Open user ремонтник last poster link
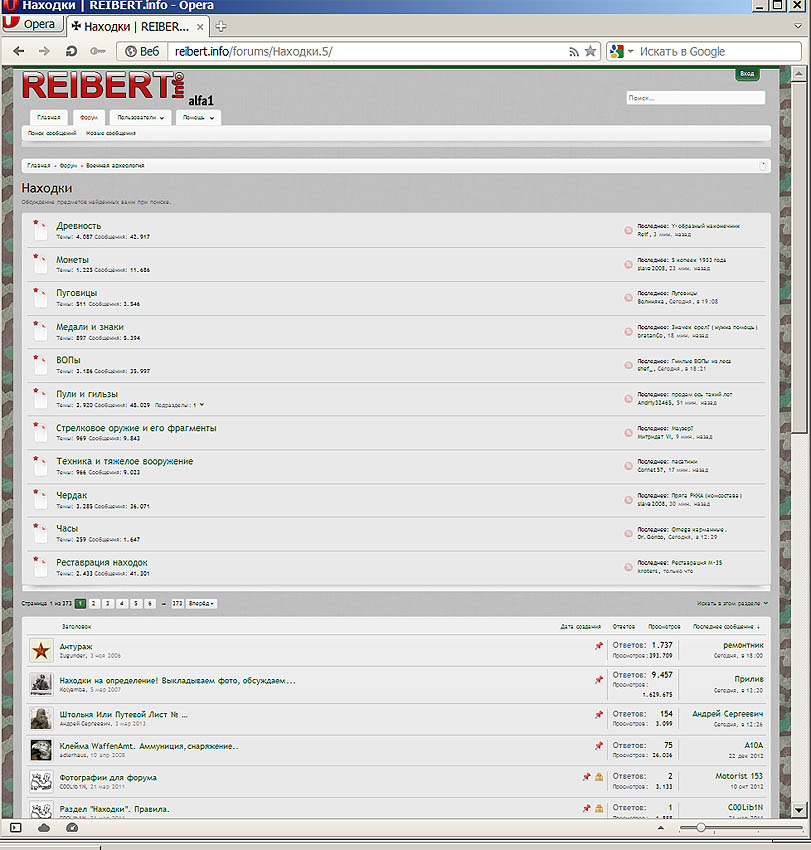This screenshot has width=811, height=850. coord(743,645)
